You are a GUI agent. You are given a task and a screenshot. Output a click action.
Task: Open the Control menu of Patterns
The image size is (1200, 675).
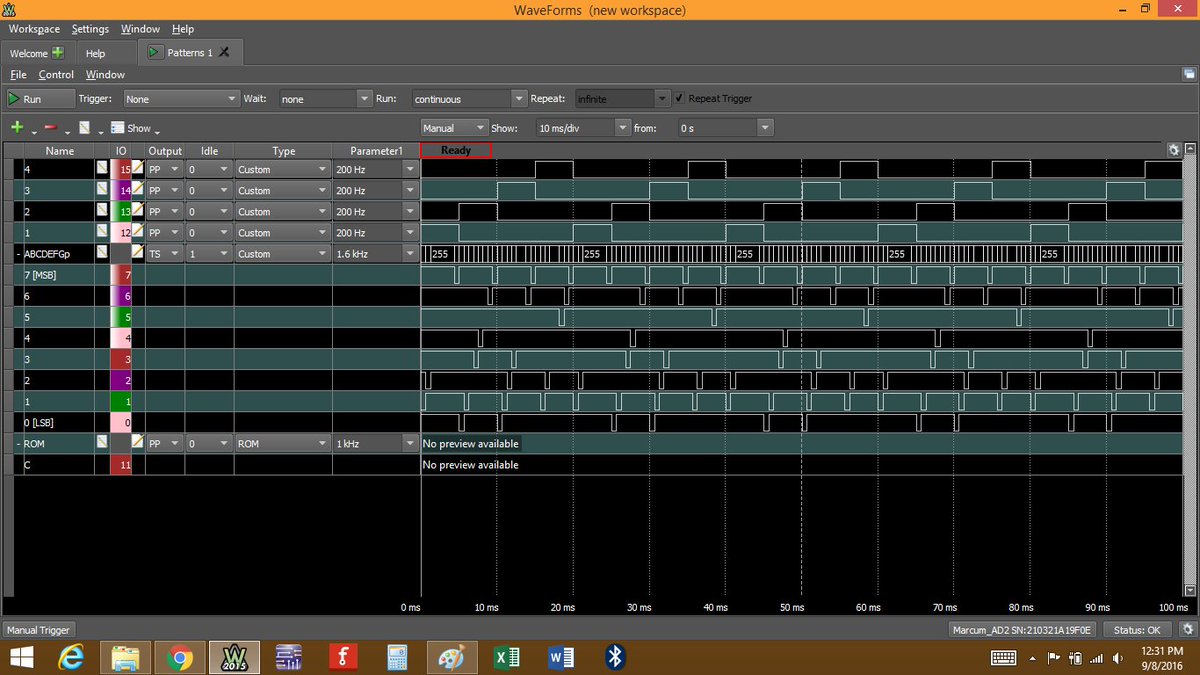coord(56,74)
